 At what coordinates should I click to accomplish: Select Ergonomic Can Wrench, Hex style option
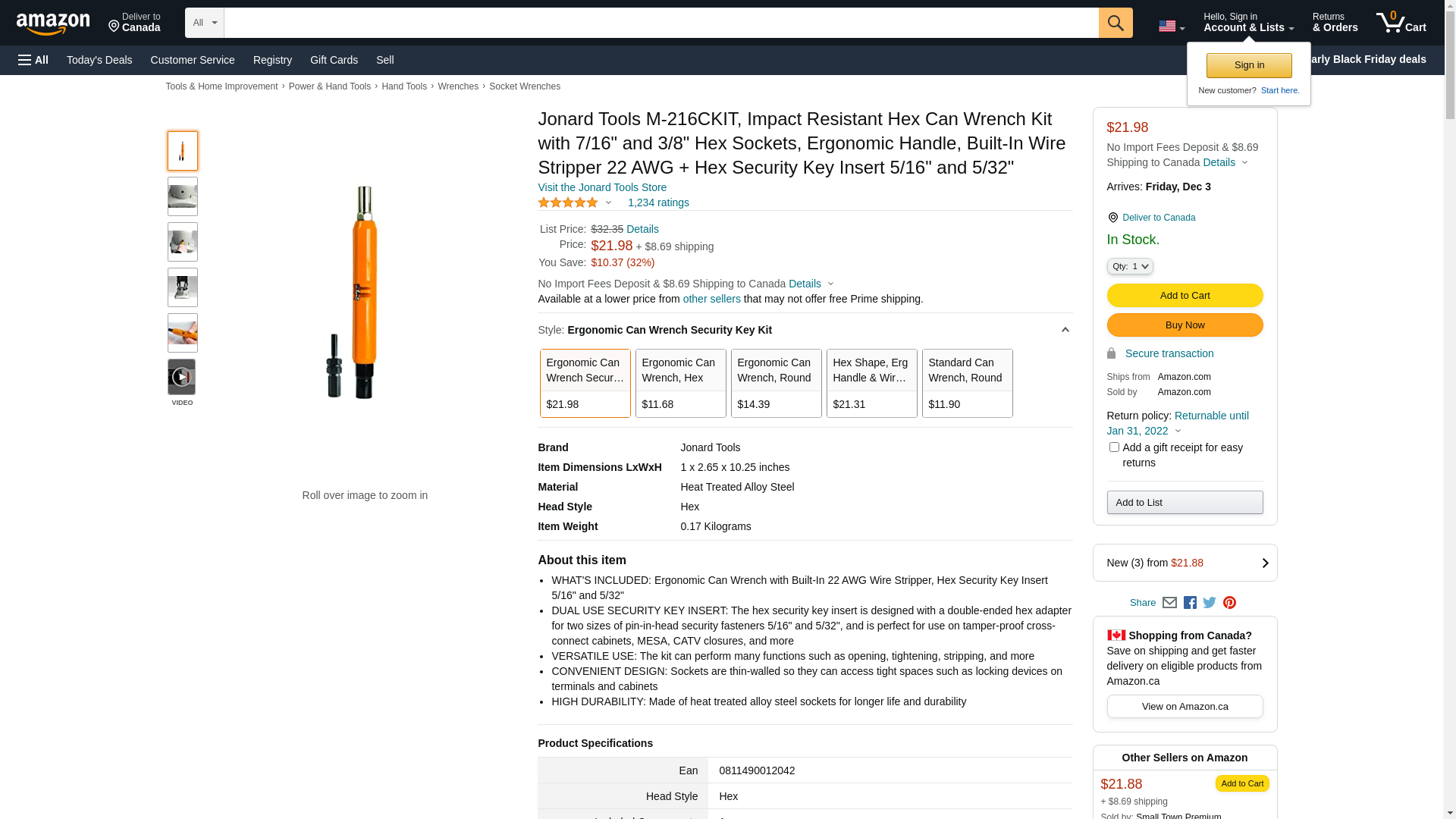[680, 383]
